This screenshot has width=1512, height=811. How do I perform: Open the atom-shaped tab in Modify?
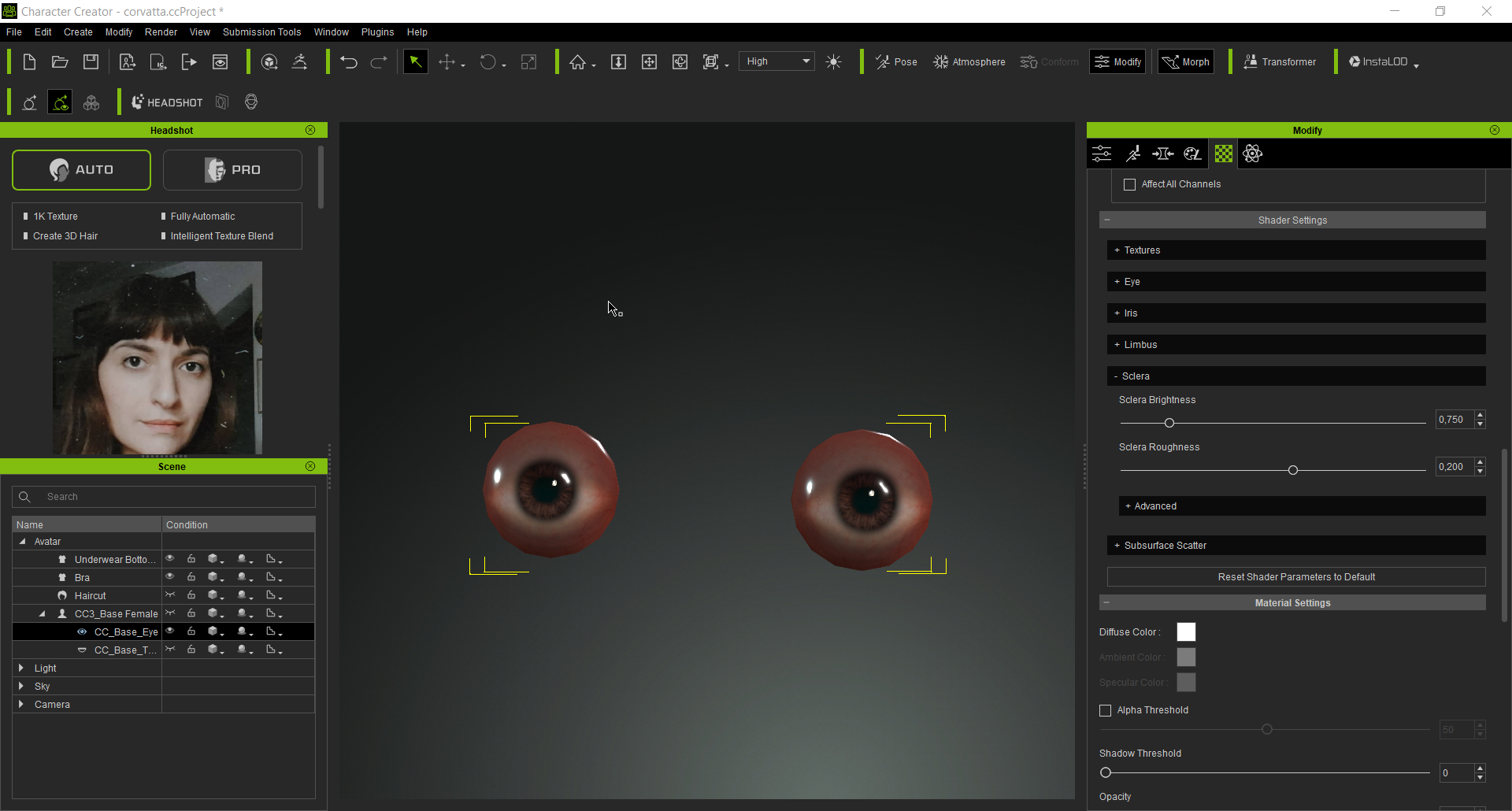(1253, 154)
